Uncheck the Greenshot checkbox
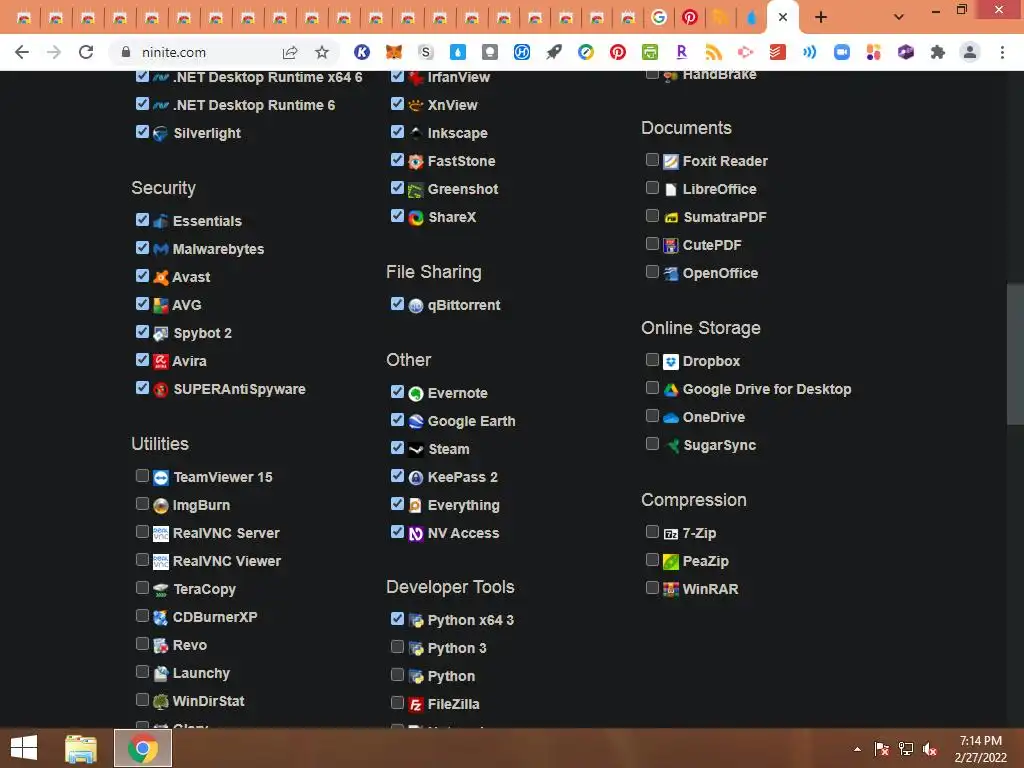This screenshot has width=1024, height=768. point(397,187)
